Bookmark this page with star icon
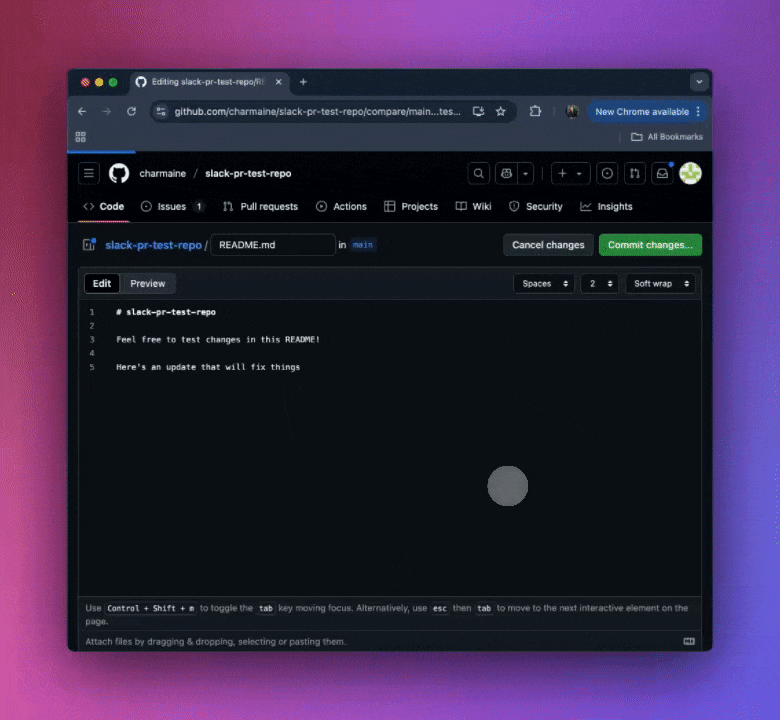 [x=500, y=111]
